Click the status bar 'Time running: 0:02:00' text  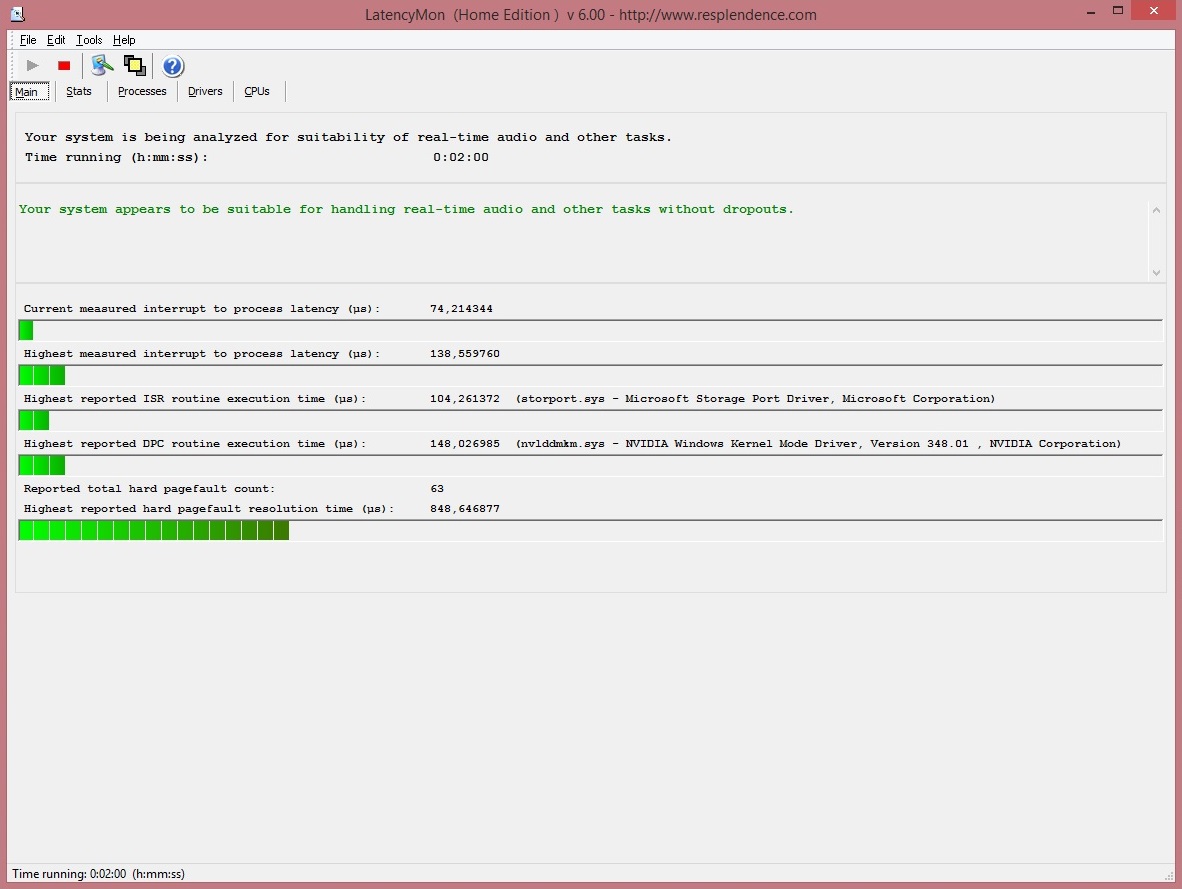point(98,873)
